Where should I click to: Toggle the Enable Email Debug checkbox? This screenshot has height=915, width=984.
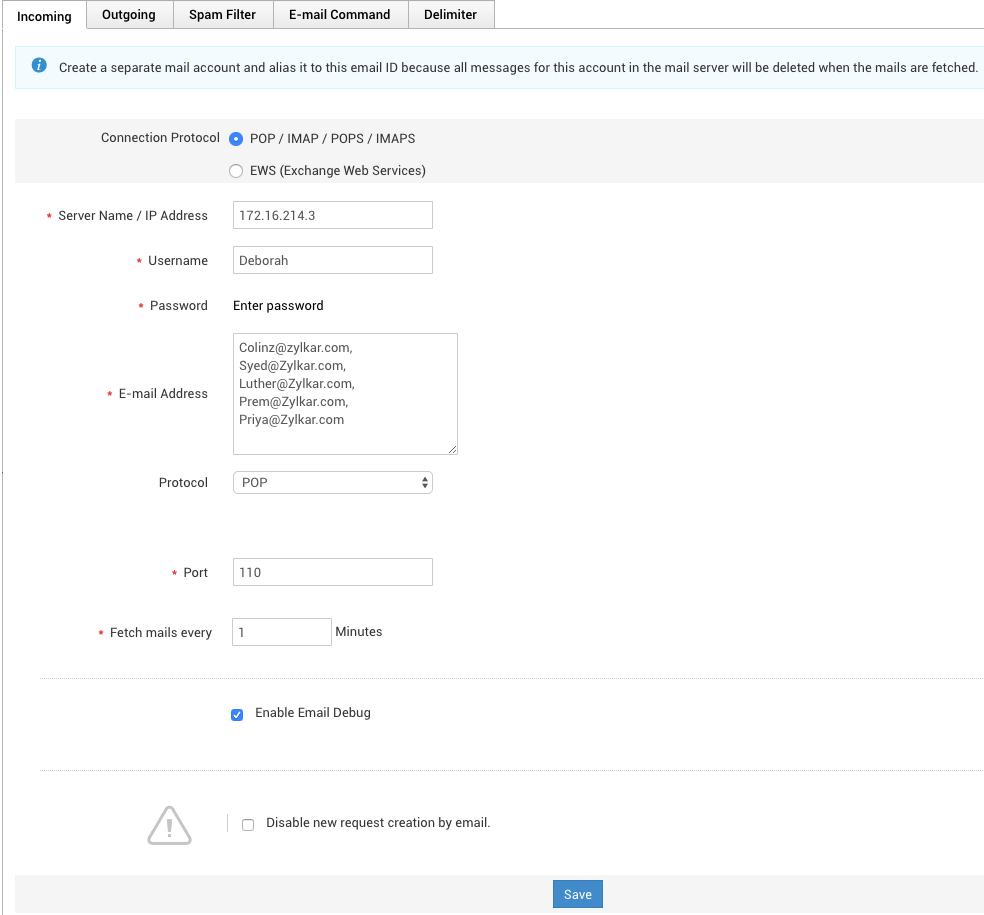(237, 715)
